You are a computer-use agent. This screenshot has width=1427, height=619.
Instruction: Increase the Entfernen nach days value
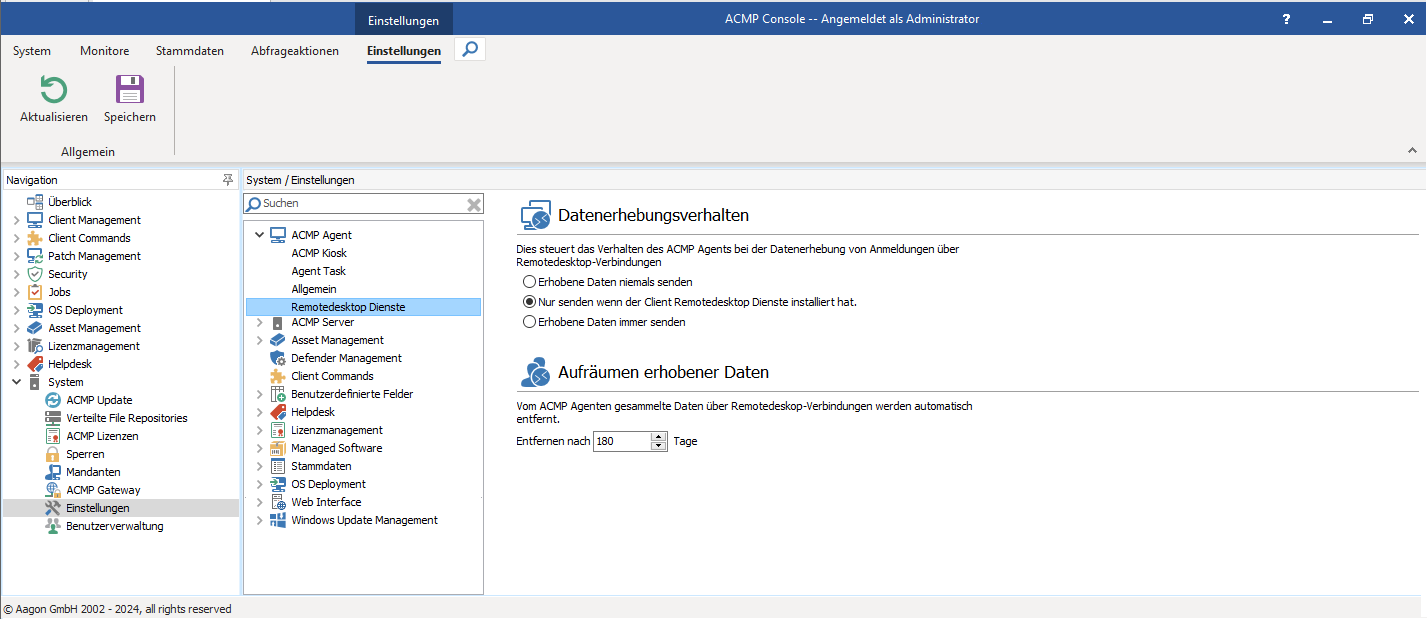pyautogui.click(x=658, y=437)
